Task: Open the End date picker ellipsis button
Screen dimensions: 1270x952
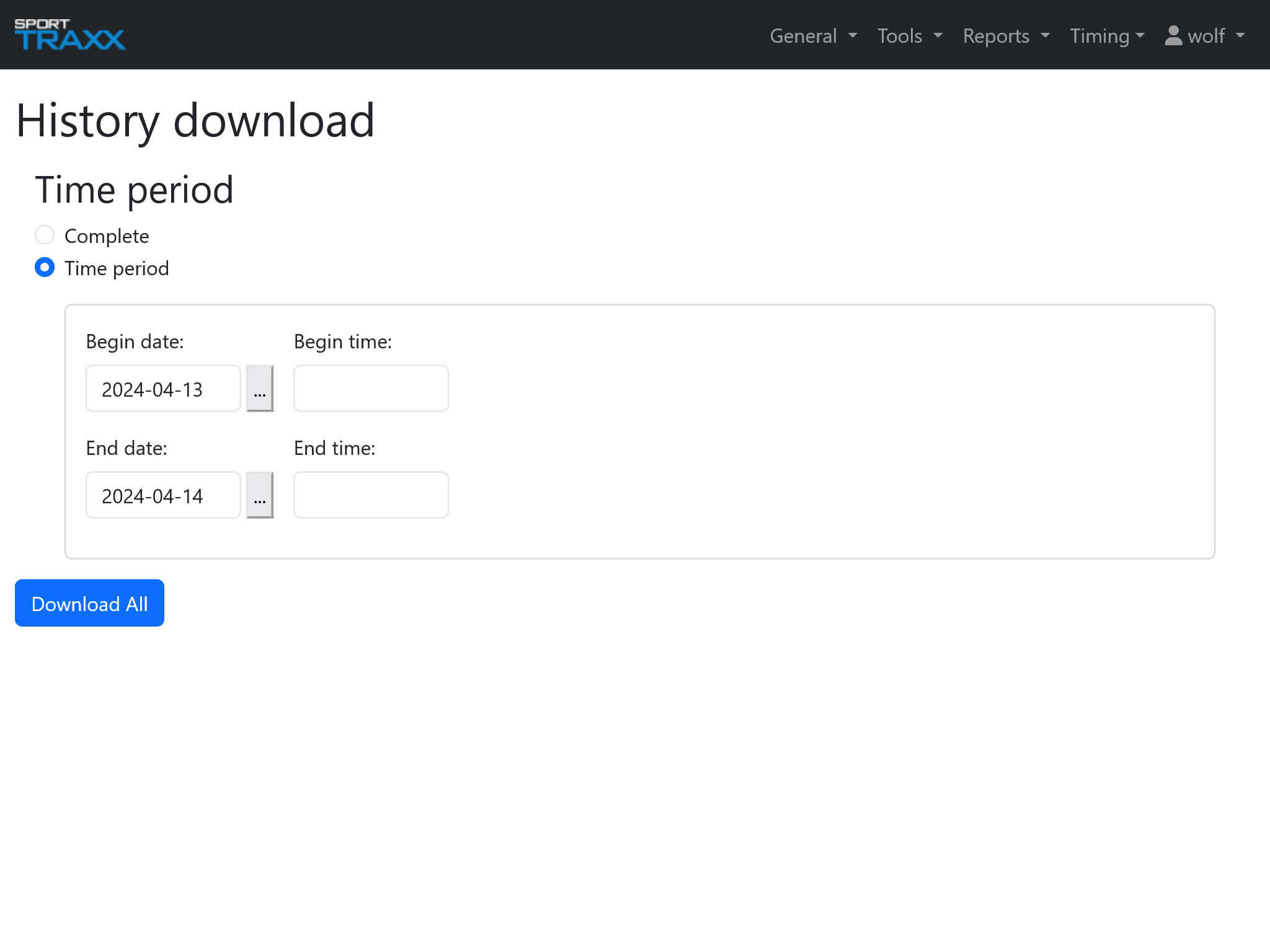Action: 260,495
